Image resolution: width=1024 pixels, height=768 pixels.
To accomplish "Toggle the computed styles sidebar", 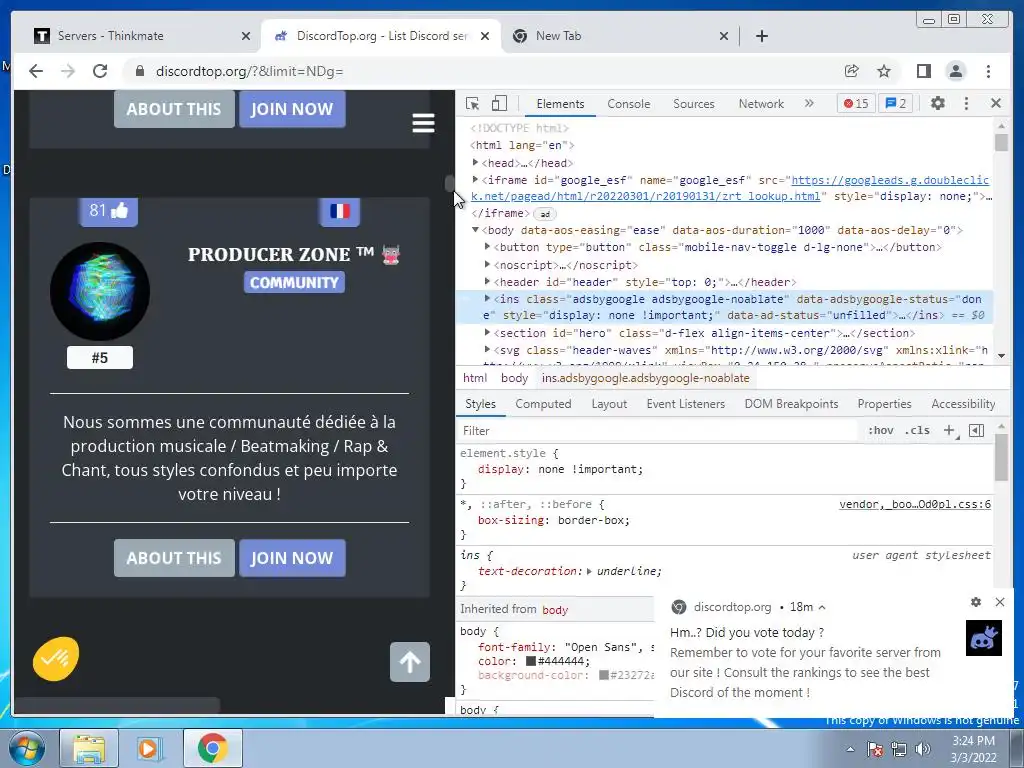I will coord(976,430).
